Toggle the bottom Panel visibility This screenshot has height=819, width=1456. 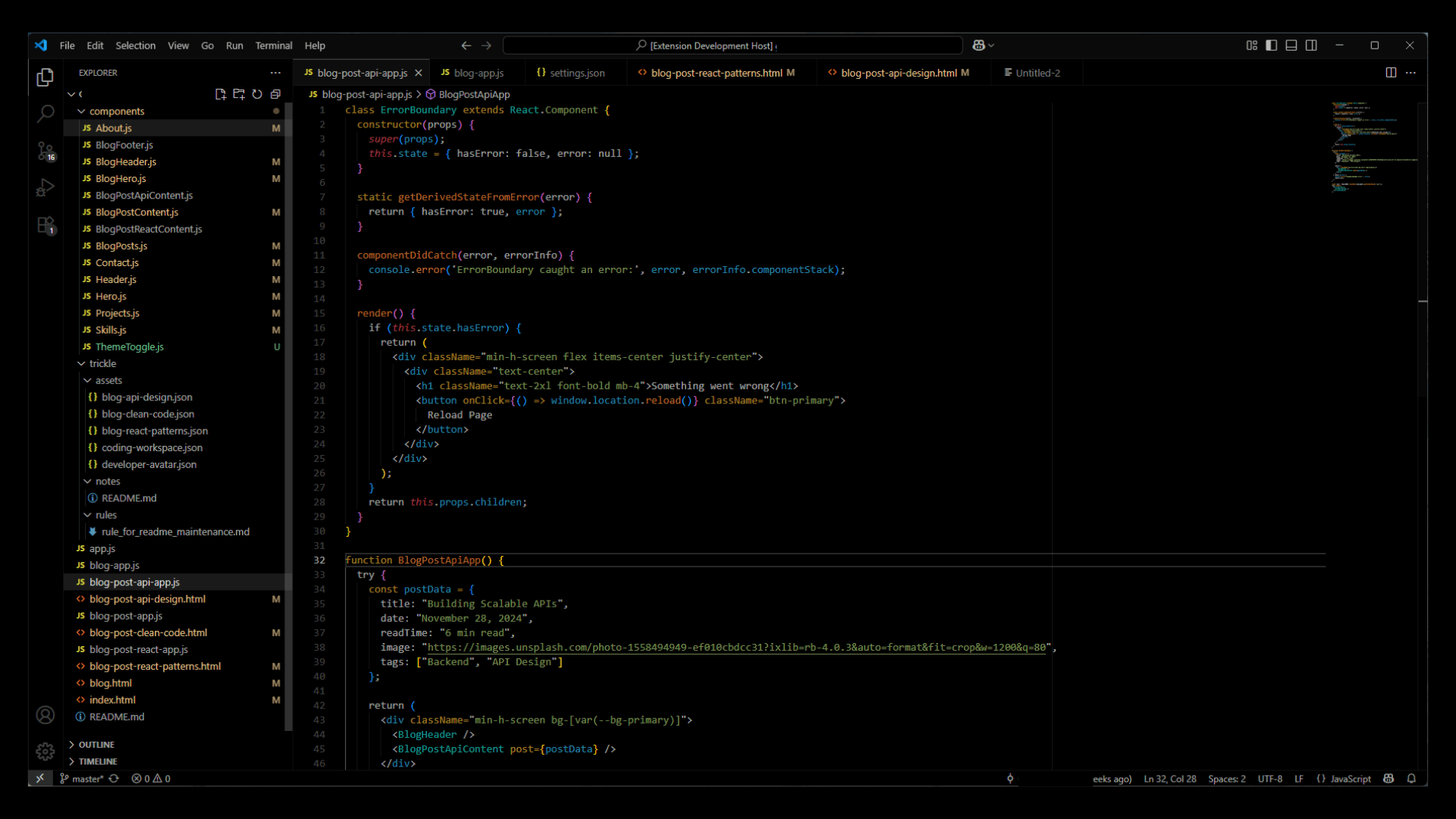1291,45
